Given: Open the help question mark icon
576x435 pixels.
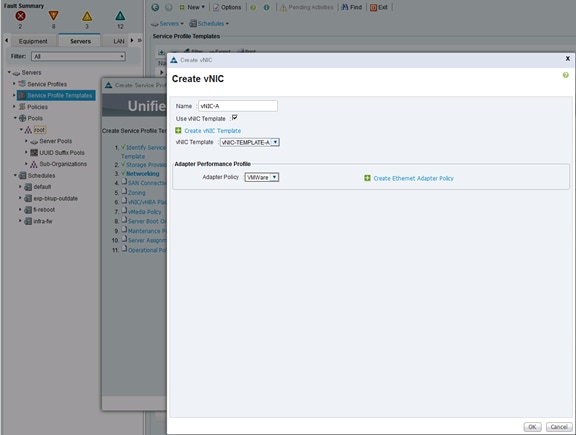Looking at the screenshot, I should [x=565, y=75].
